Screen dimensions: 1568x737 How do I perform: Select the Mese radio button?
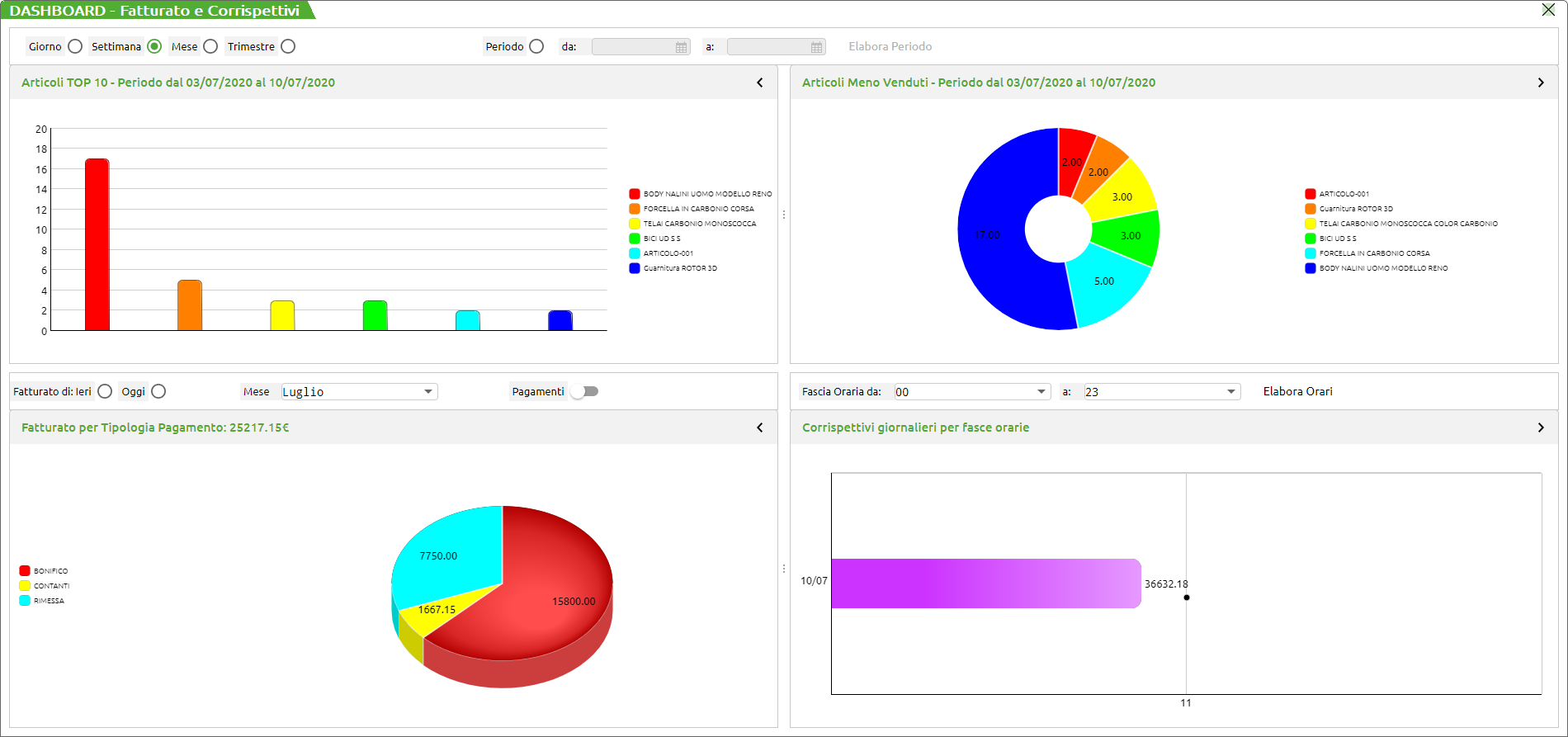pyautogui.click(x=210, y=46)
